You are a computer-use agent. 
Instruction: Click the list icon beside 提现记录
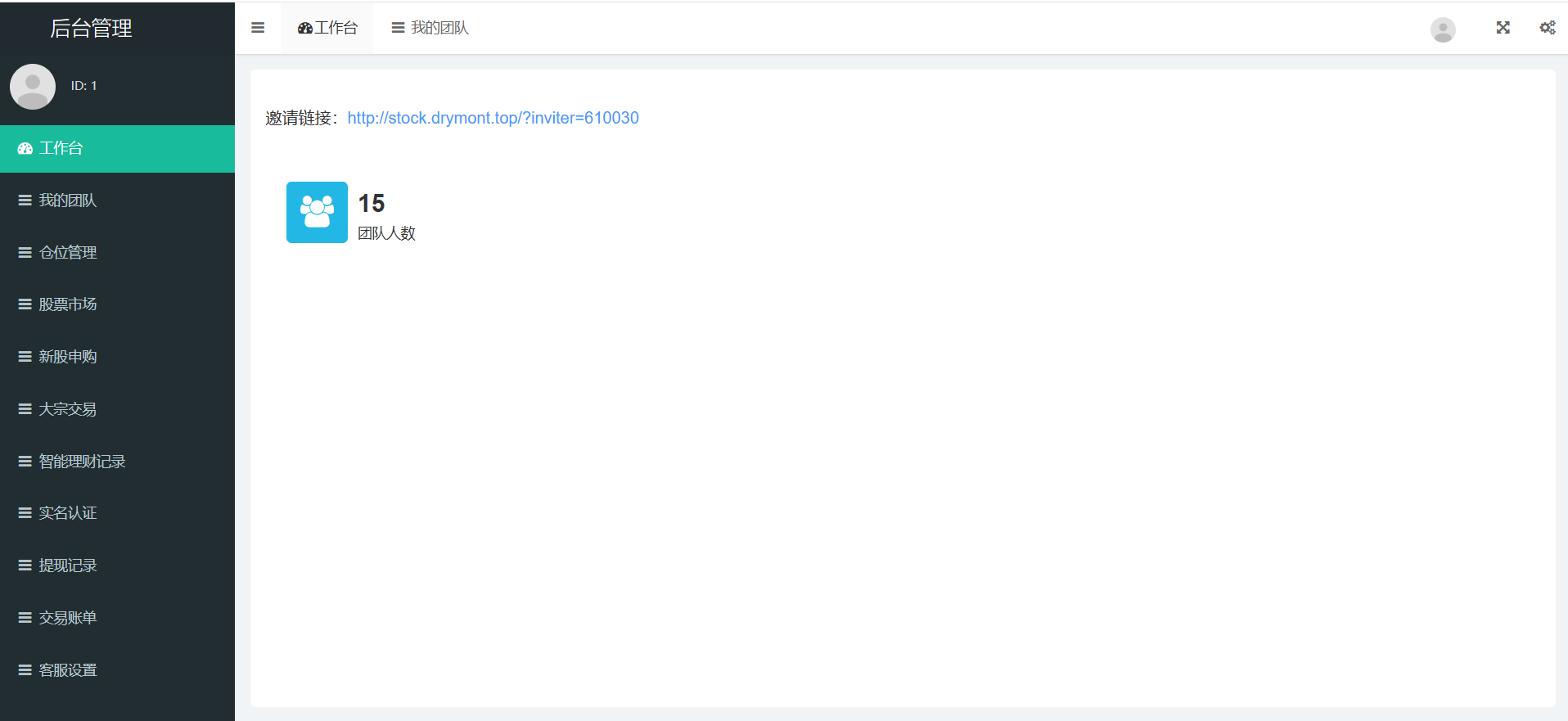tap(25, 566)
